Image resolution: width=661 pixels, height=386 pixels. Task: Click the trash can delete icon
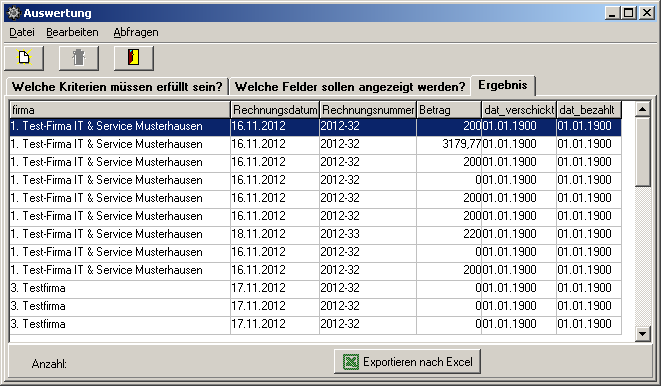(x=79, y=58)
